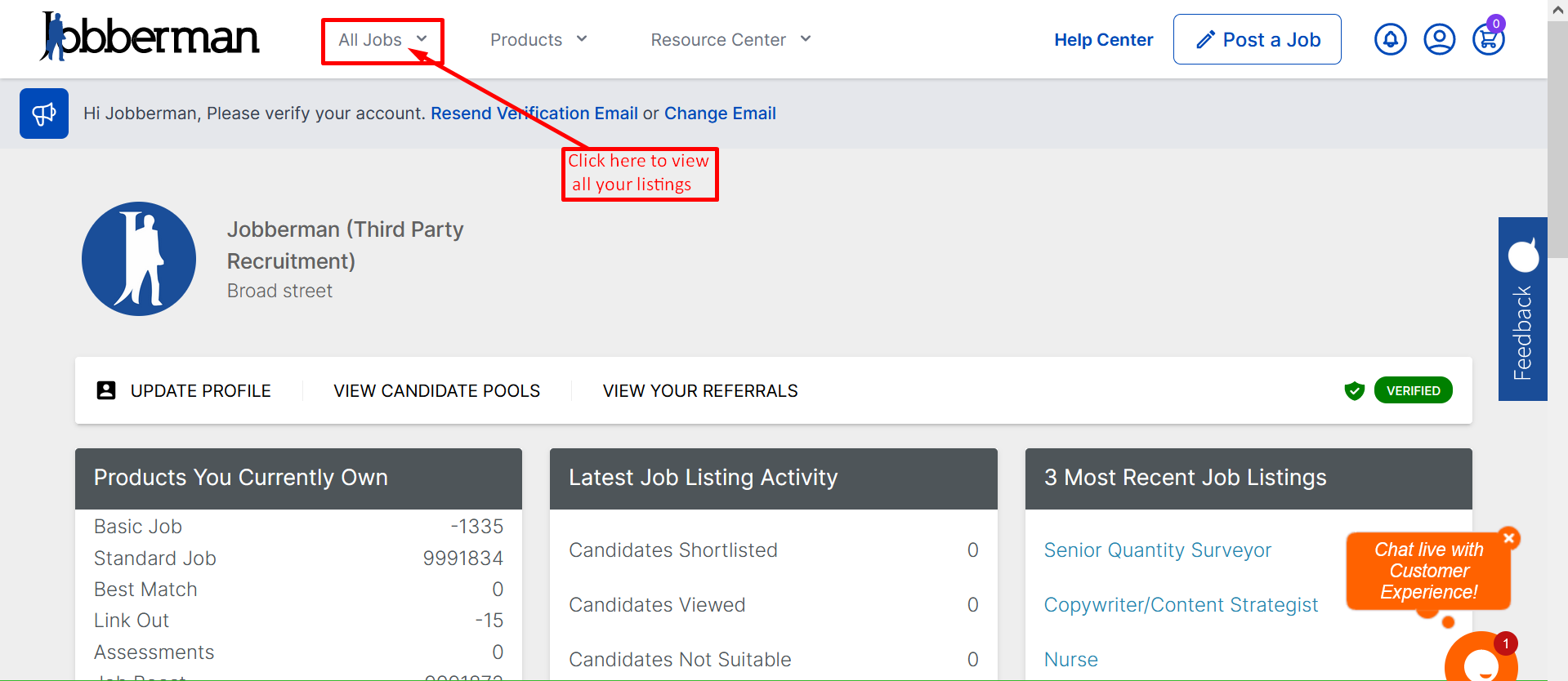Click Candidates Not Suitable row

pyautogui.click(x=773, y=660)
